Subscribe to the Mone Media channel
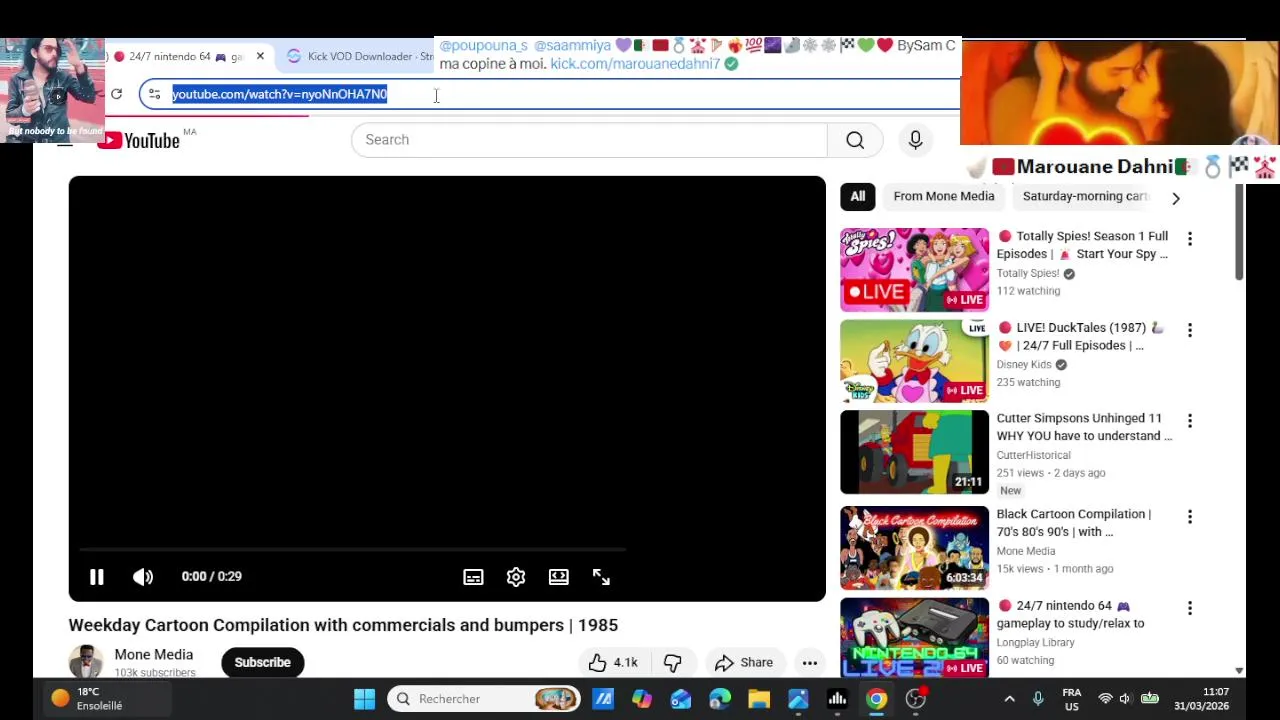 (x=263, y=662)
